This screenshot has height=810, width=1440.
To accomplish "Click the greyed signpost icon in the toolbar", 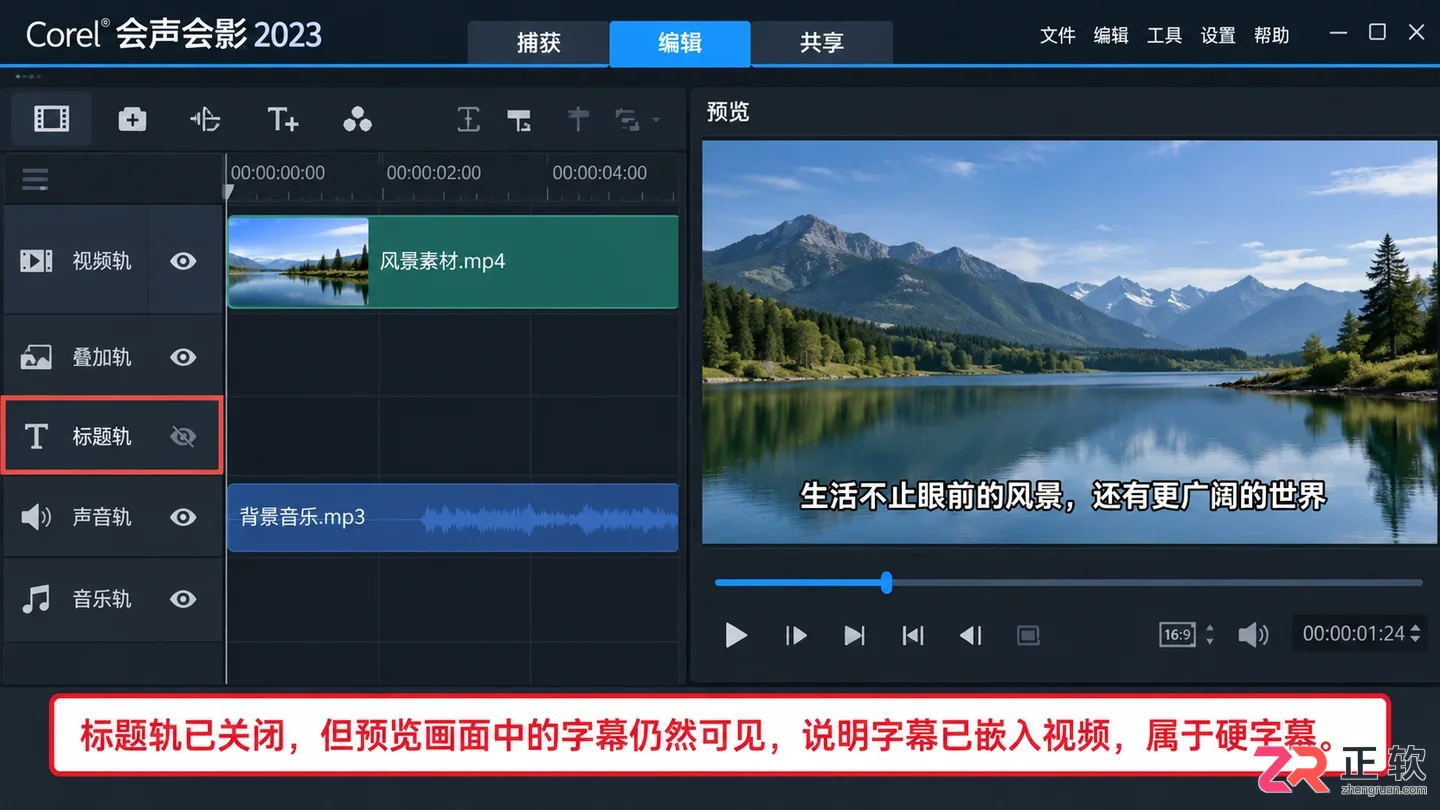I will pos(577,120).
